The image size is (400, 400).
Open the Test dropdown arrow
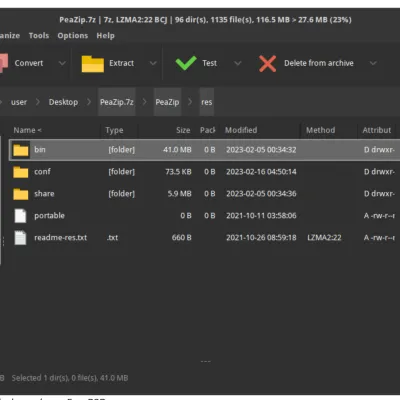[237, 63]
